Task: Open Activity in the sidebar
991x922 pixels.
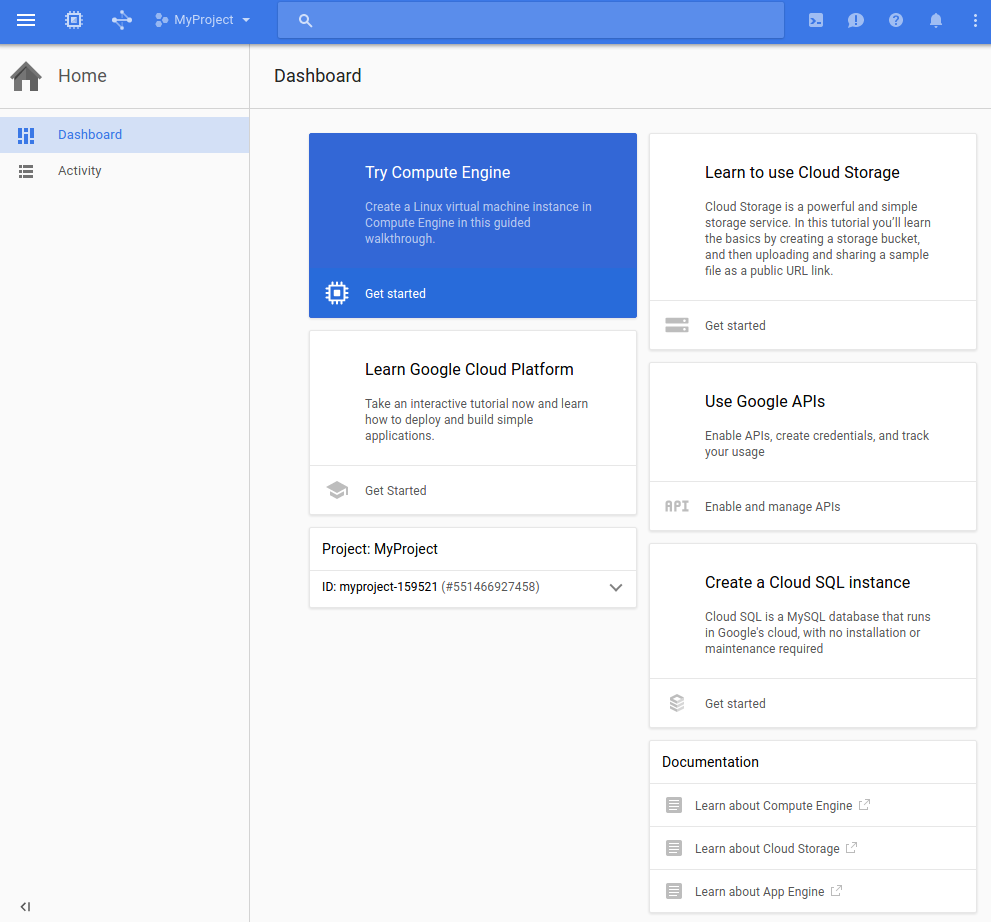Action: (79, 171)
